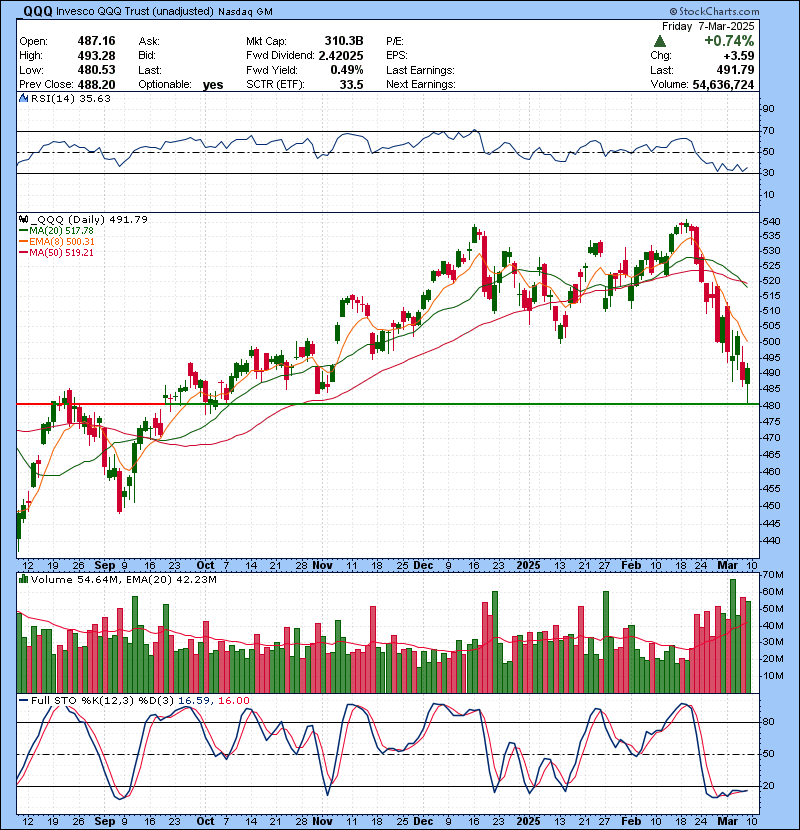Click the Full STO line legend icon
This screenshot has width=800, height=830.
[x=22, y=699]
